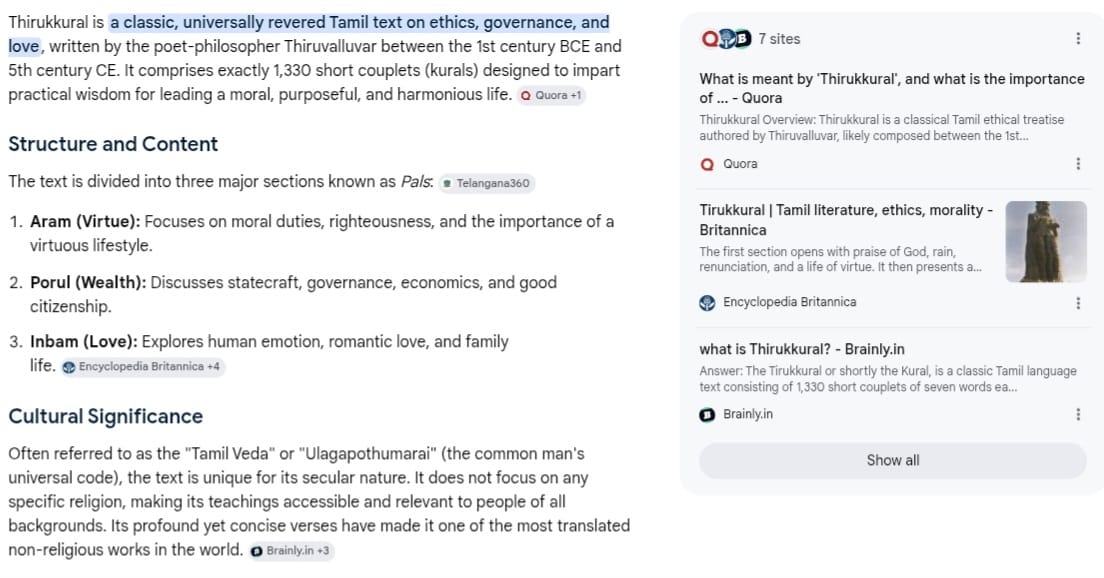1104x578 pixels.
Task: Open three-dot menu for Quora result
Action: tap(1078, 164)
